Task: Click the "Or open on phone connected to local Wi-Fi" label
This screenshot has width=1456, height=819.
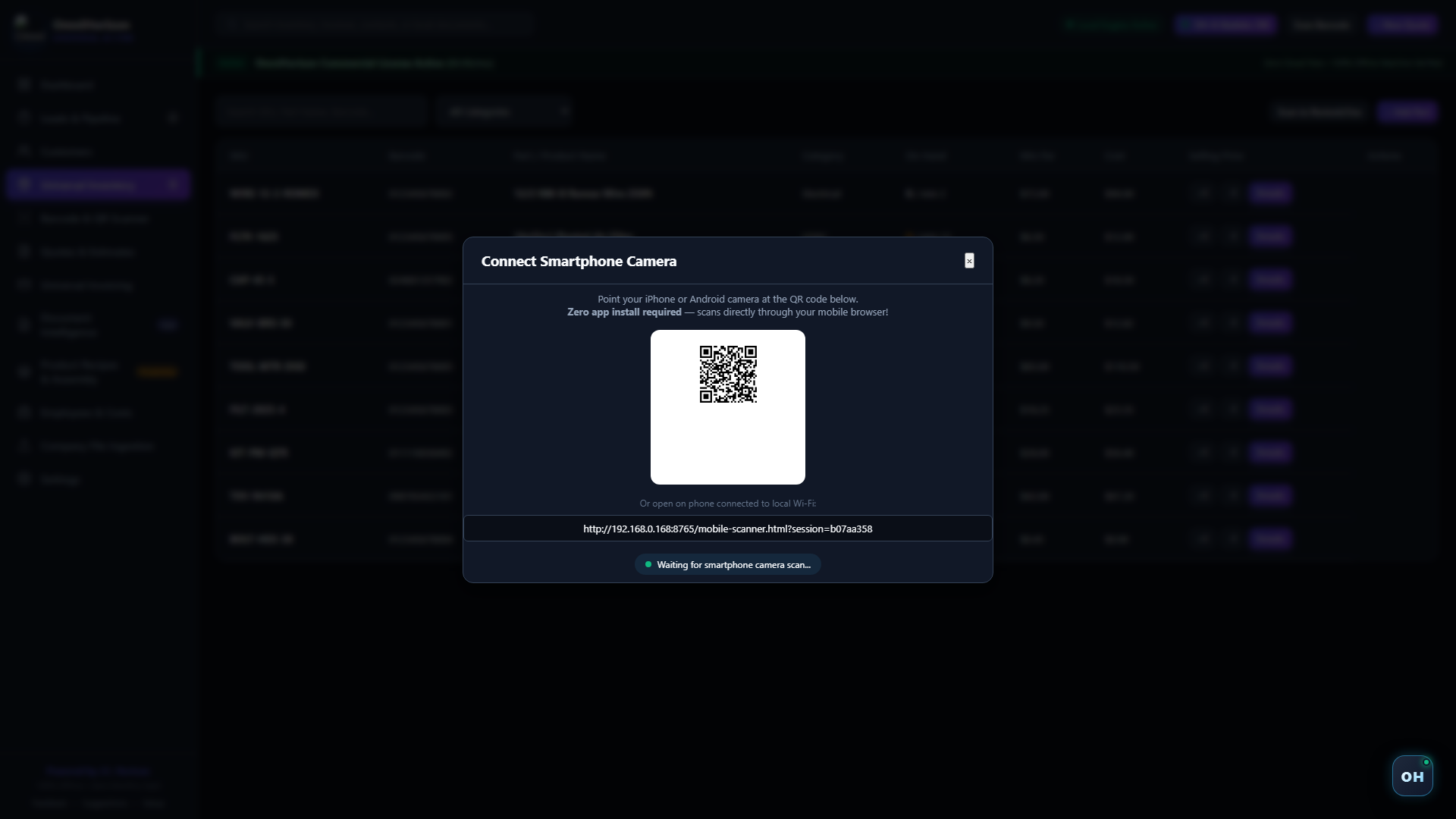Action: click(x=728, y=504)
